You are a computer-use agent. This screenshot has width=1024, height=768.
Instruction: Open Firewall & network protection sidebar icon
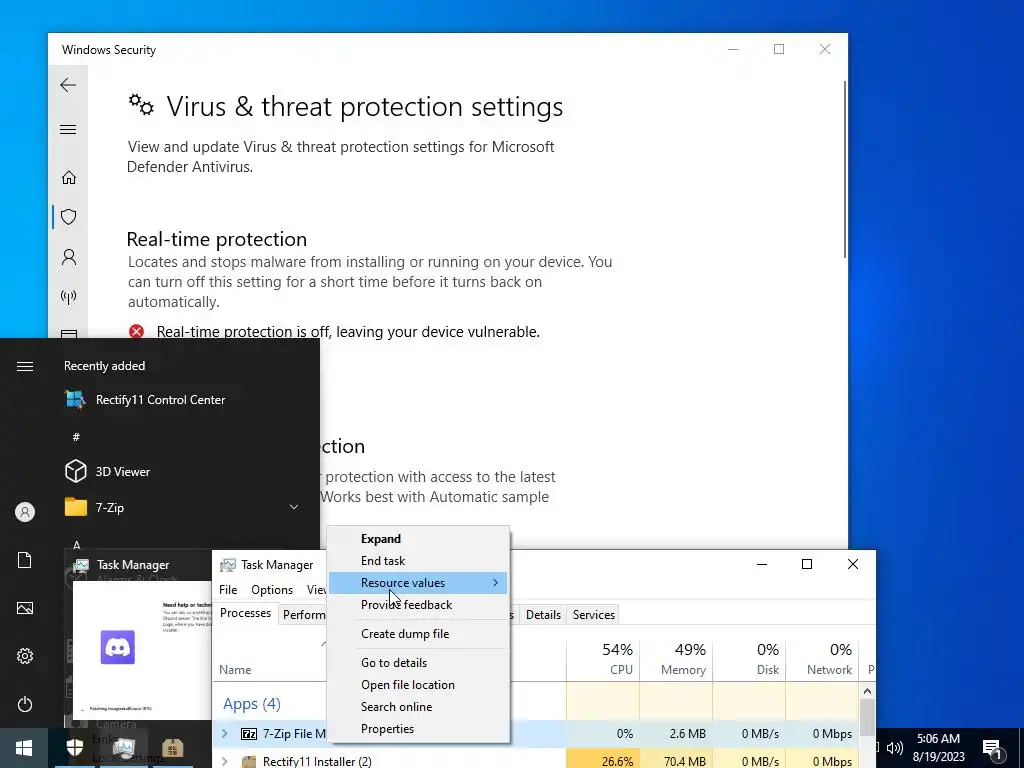coord(69,297)
